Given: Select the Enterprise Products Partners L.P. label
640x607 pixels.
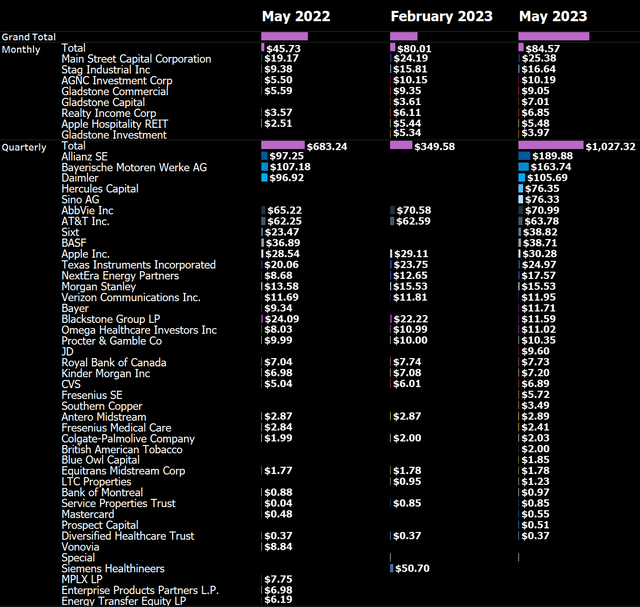Looking at the screenshot, I should click(140, 590).
